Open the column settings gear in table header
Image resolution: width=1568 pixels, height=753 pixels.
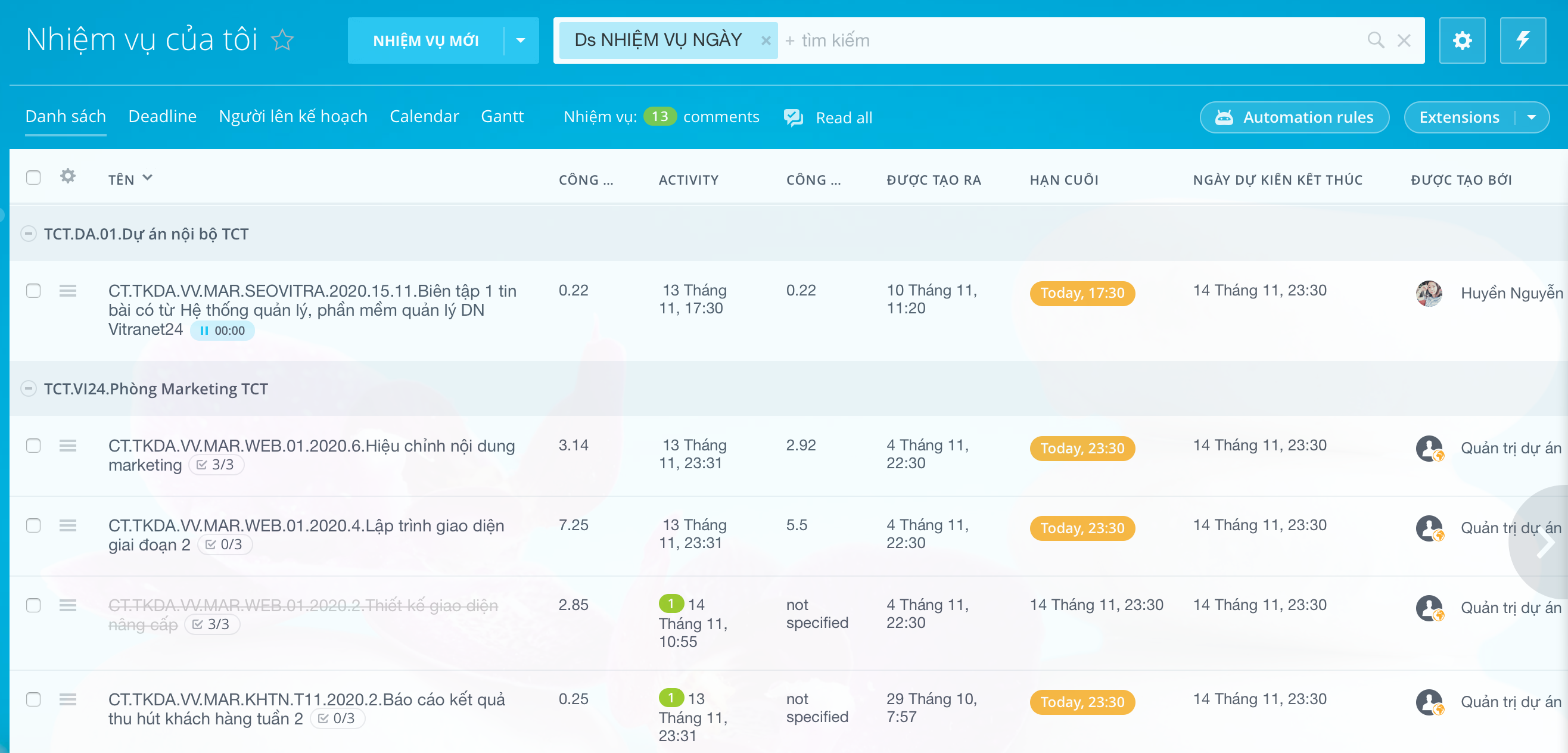pos(67,176)
